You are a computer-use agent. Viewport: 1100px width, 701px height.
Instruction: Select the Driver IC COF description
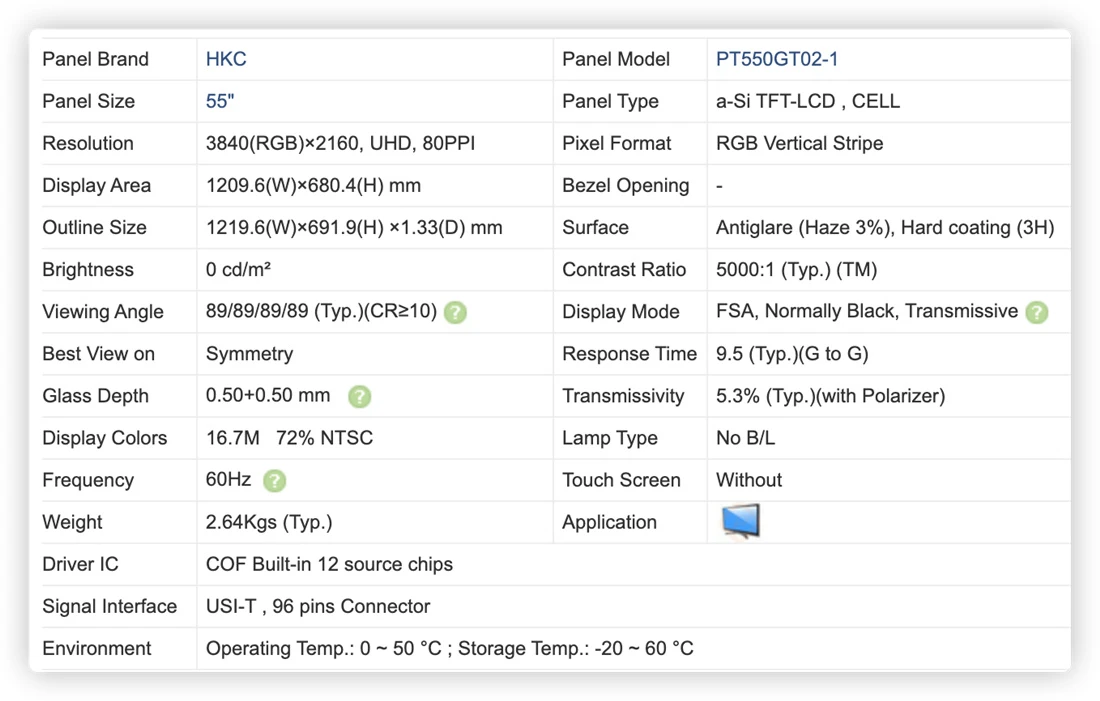[x=329, y=564]
